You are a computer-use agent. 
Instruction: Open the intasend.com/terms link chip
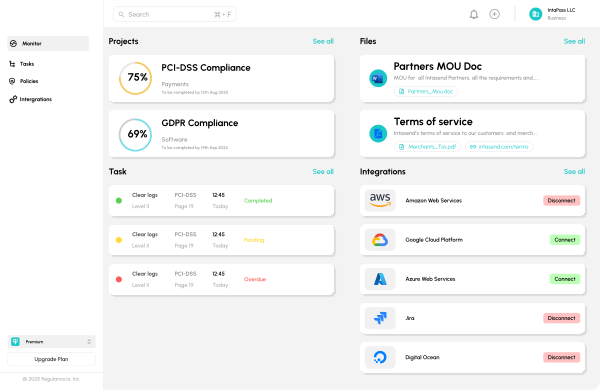(499, 147)
